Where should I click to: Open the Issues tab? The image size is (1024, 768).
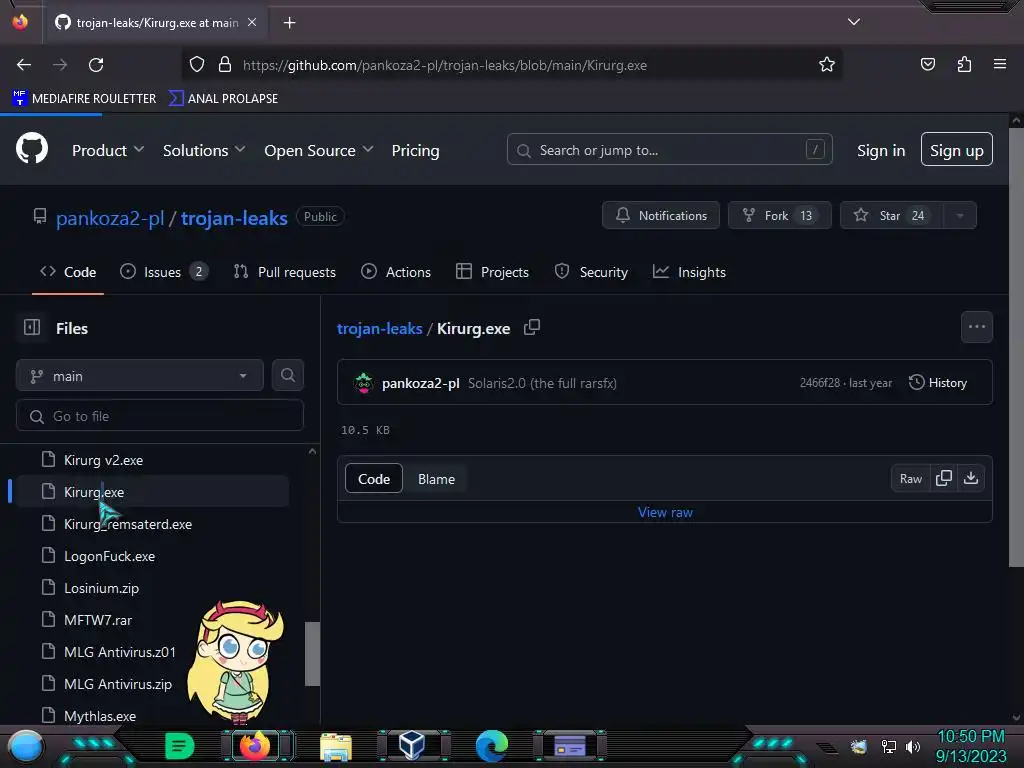164,272
